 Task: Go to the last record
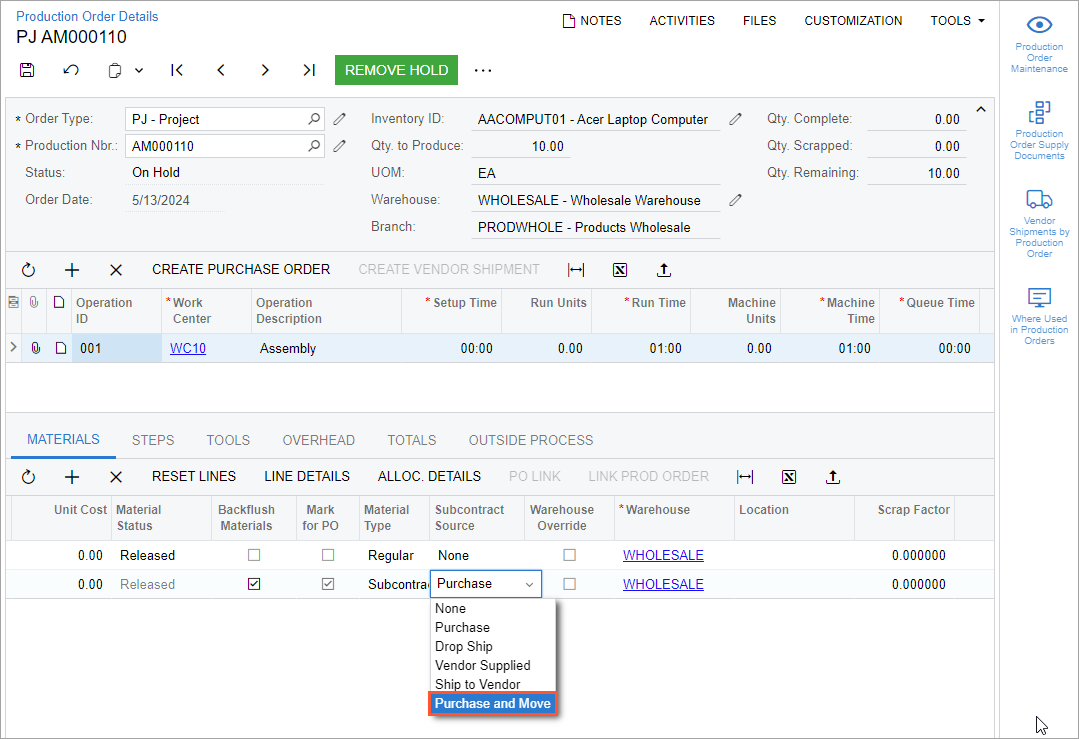coord(309,70)
